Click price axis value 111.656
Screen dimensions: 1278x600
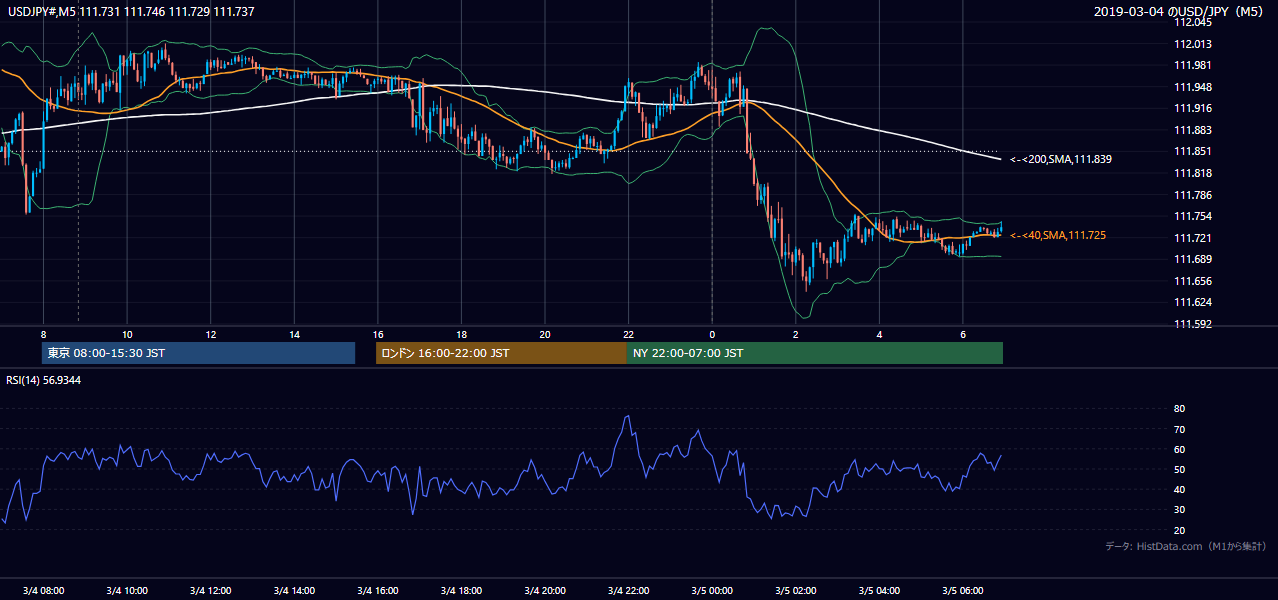[x=1194, y=281]
